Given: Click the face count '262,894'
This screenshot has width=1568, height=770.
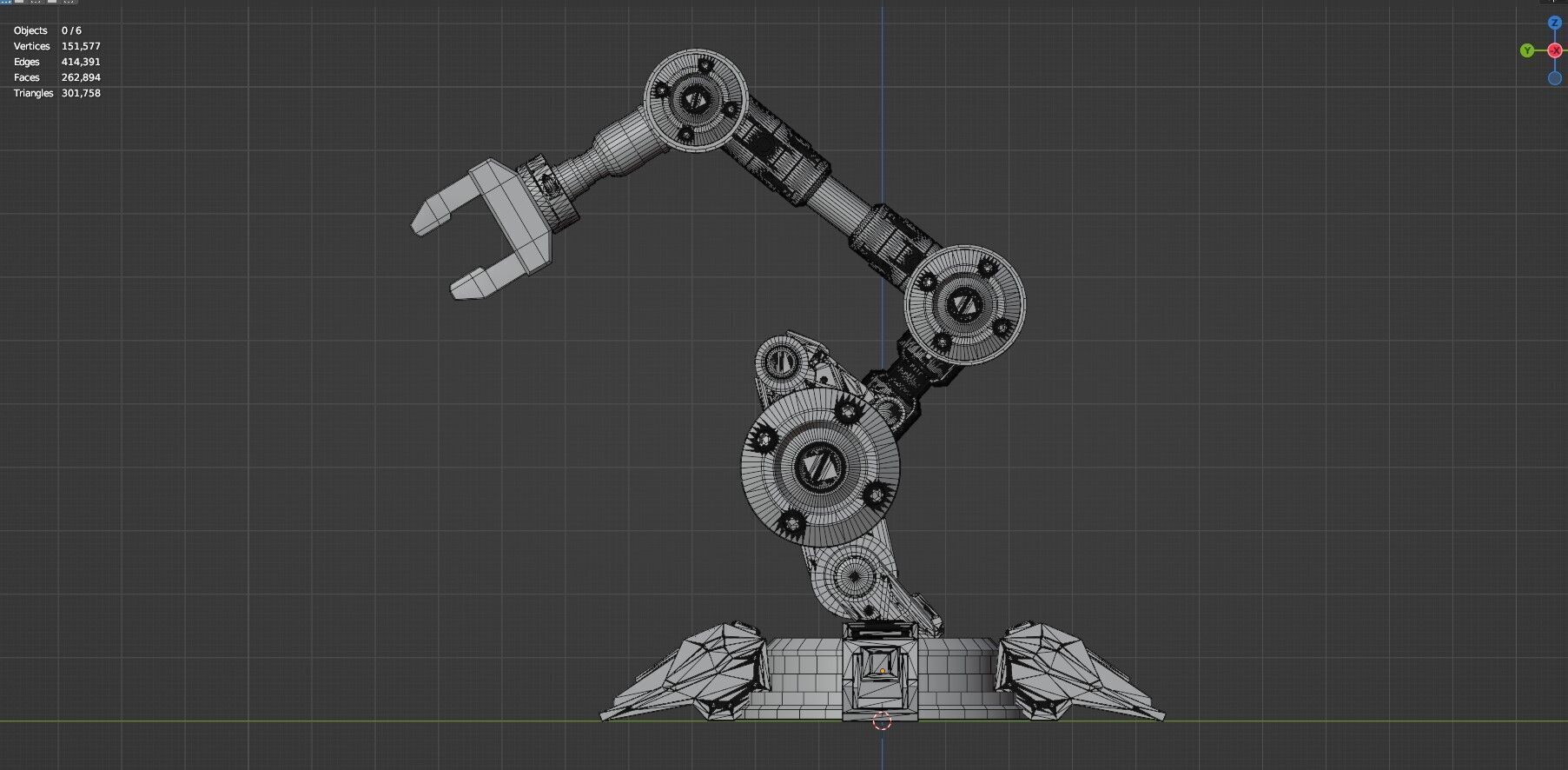Looking at the screenshot, I should (x=81, y=77).
